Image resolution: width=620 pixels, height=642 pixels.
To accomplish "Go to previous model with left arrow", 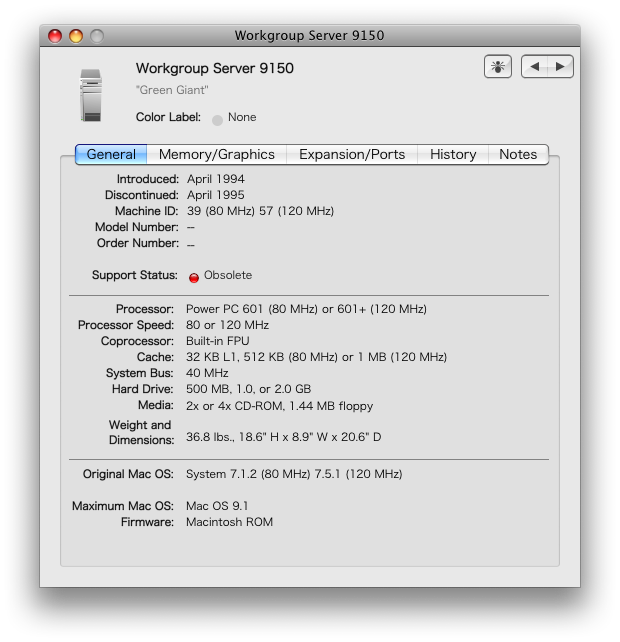I will (534, 66).
